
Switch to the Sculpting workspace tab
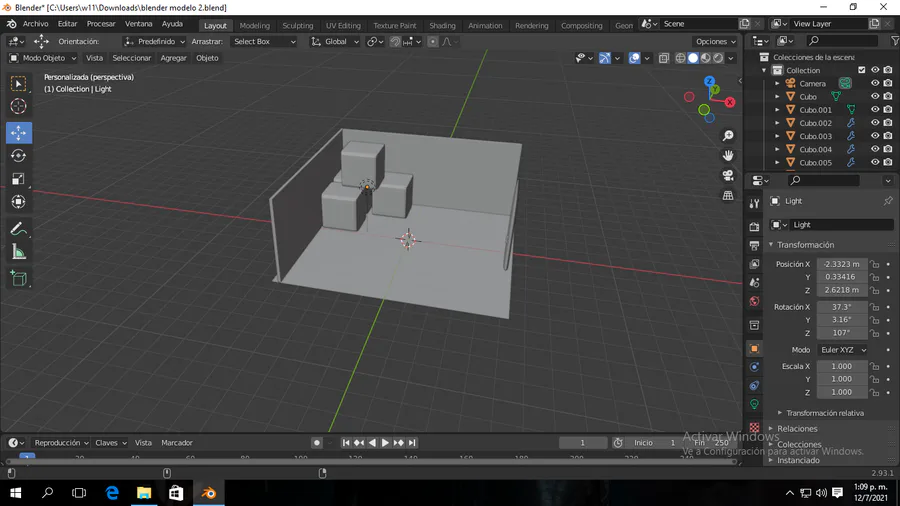click(x=297, y=25)
